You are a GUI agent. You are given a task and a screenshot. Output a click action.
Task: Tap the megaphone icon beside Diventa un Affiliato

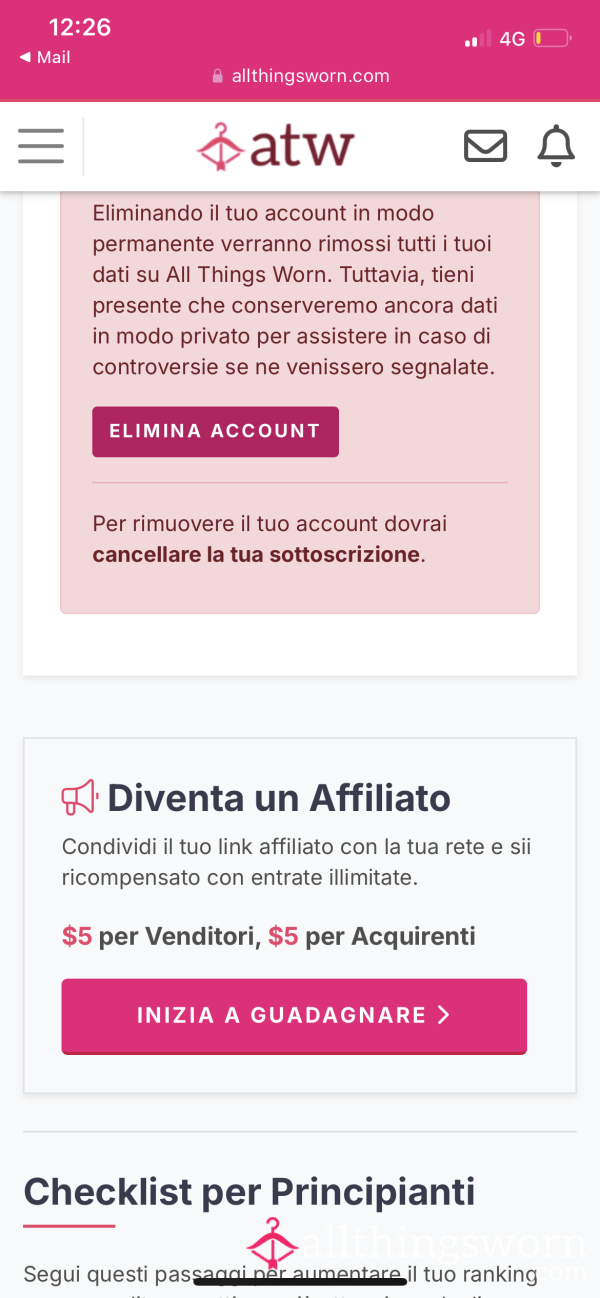(79, 797)
